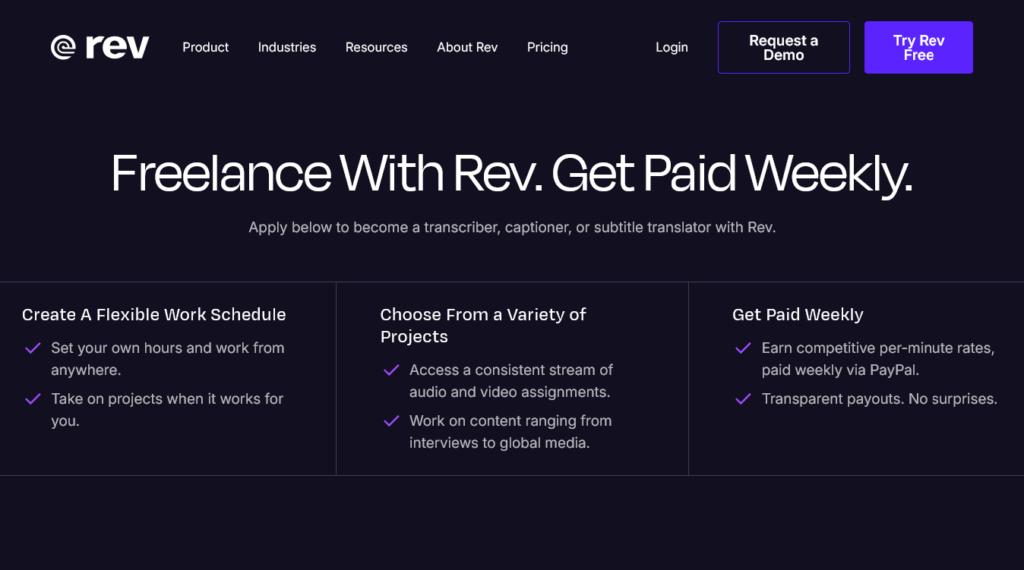Click text 'Work on content ranging from interviews'
The height and width of the screenshot is (570, 1024).
click(x=511, y=432)
